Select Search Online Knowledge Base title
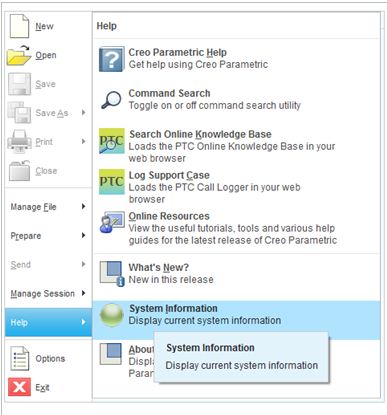 point(200,134)
